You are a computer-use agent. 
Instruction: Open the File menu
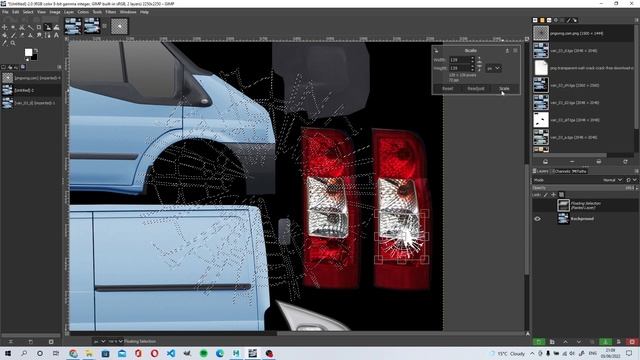[5, 12]
